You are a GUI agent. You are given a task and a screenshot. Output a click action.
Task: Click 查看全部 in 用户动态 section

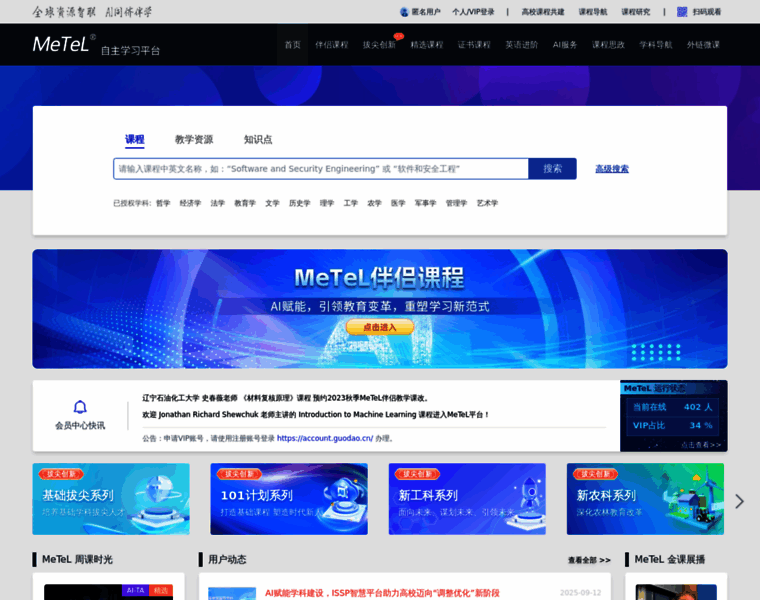[x=588, y=560]
